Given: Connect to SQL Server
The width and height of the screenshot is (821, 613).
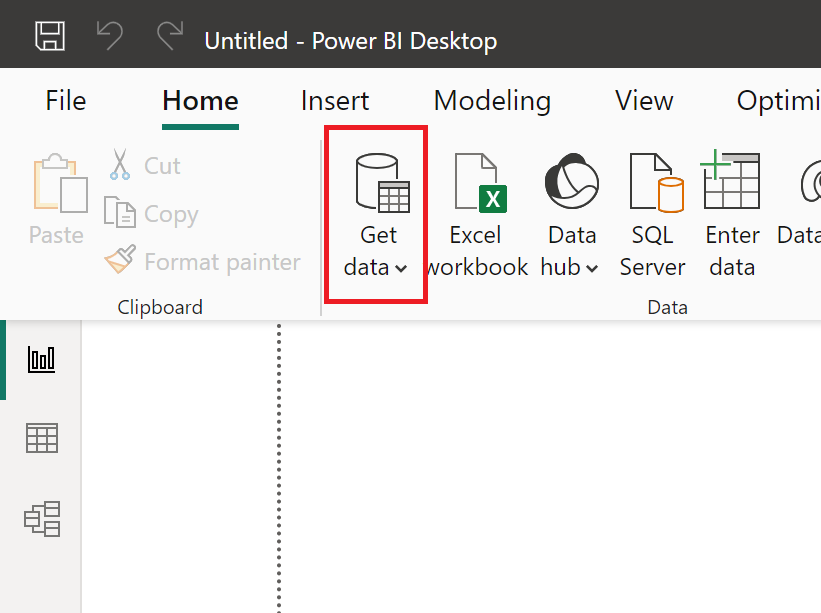Looking at the screenshot, I should pyautogui.click(x=653, y=215).
